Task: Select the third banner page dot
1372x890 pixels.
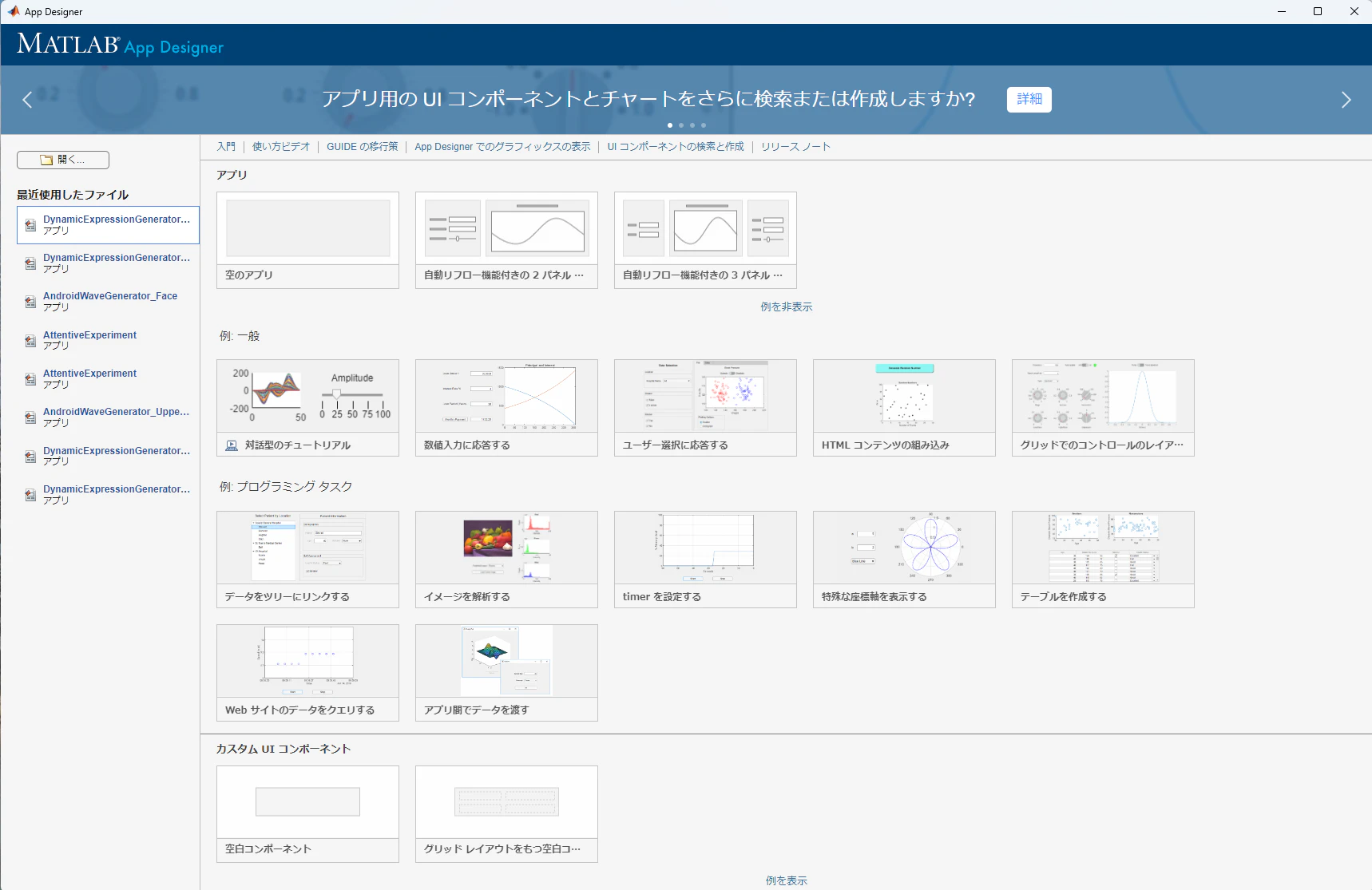Action: pyautogui.click(x=692, y=125)
